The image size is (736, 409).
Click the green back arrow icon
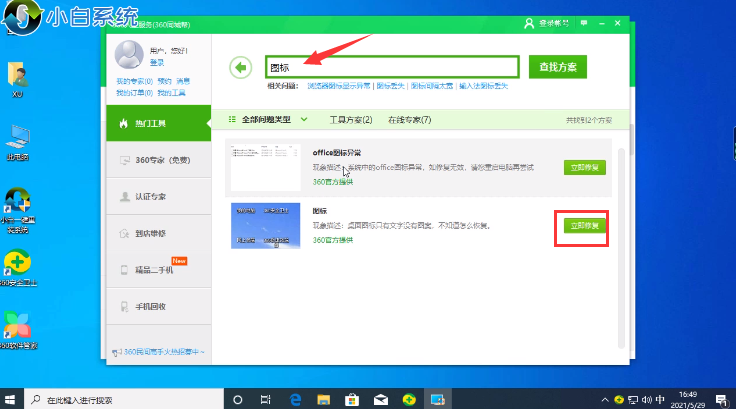240,67
